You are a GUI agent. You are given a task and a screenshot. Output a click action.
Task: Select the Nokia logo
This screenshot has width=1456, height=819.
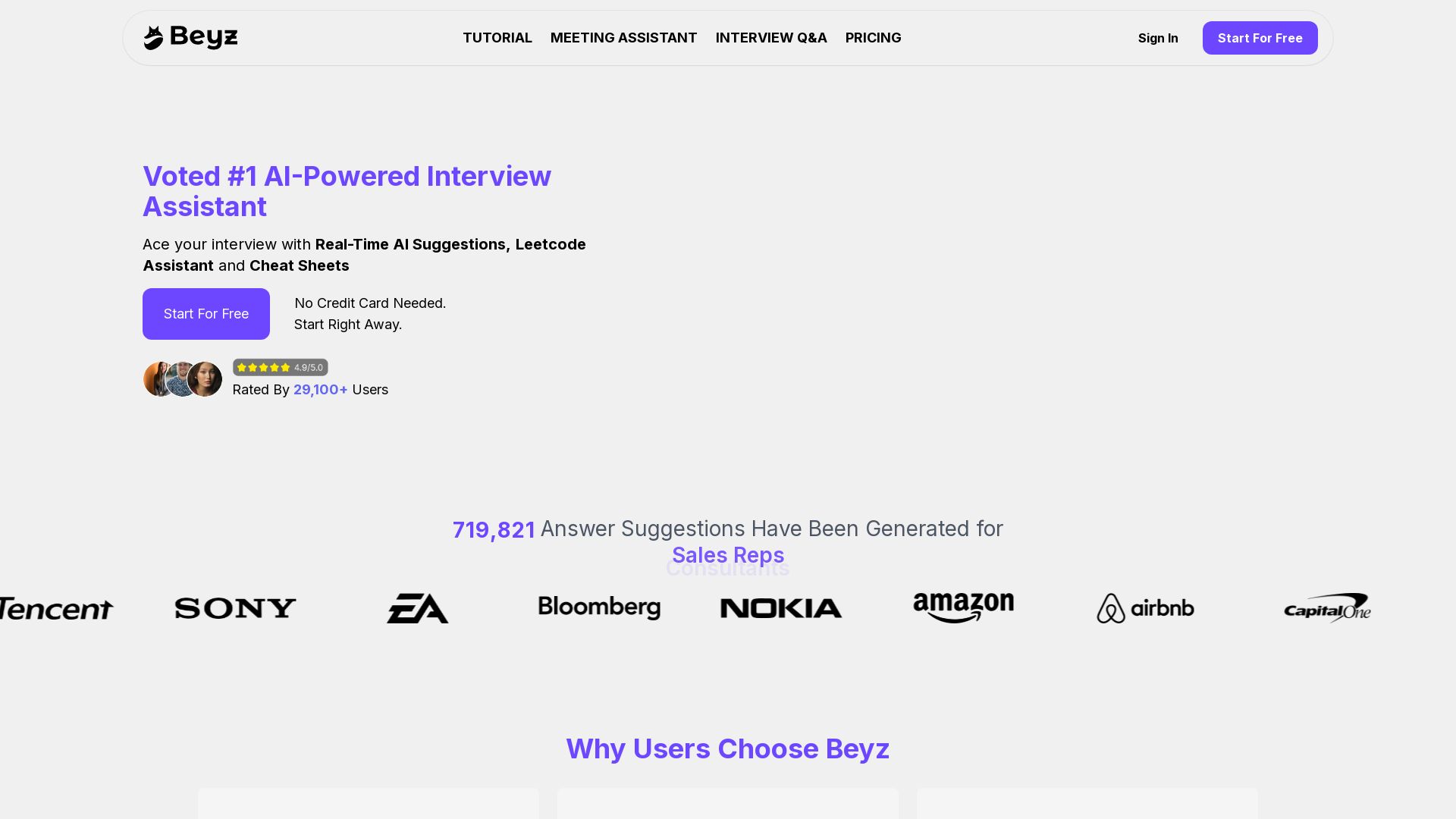(781, 608)
